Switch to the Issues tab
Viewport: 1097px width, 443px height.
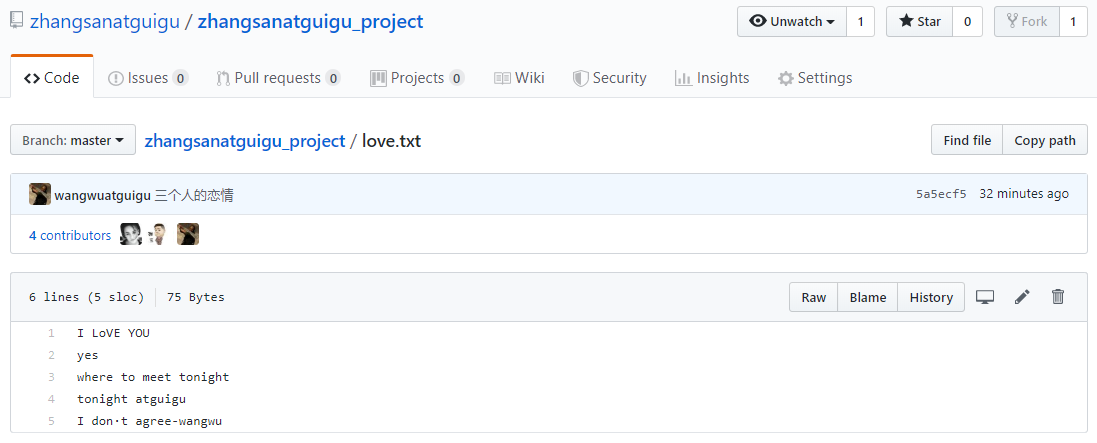point(147,78)
